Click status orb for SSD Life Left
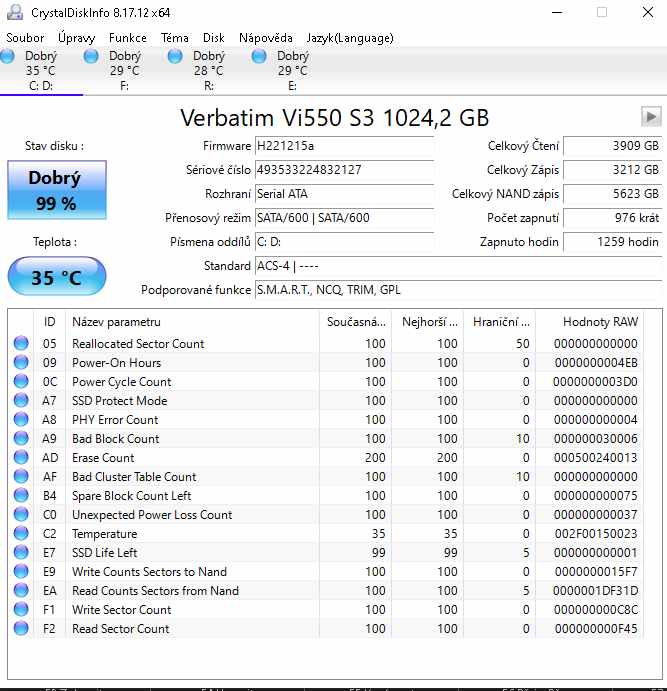Viewport: 667px width, 691px height. (x=22, y=553)
